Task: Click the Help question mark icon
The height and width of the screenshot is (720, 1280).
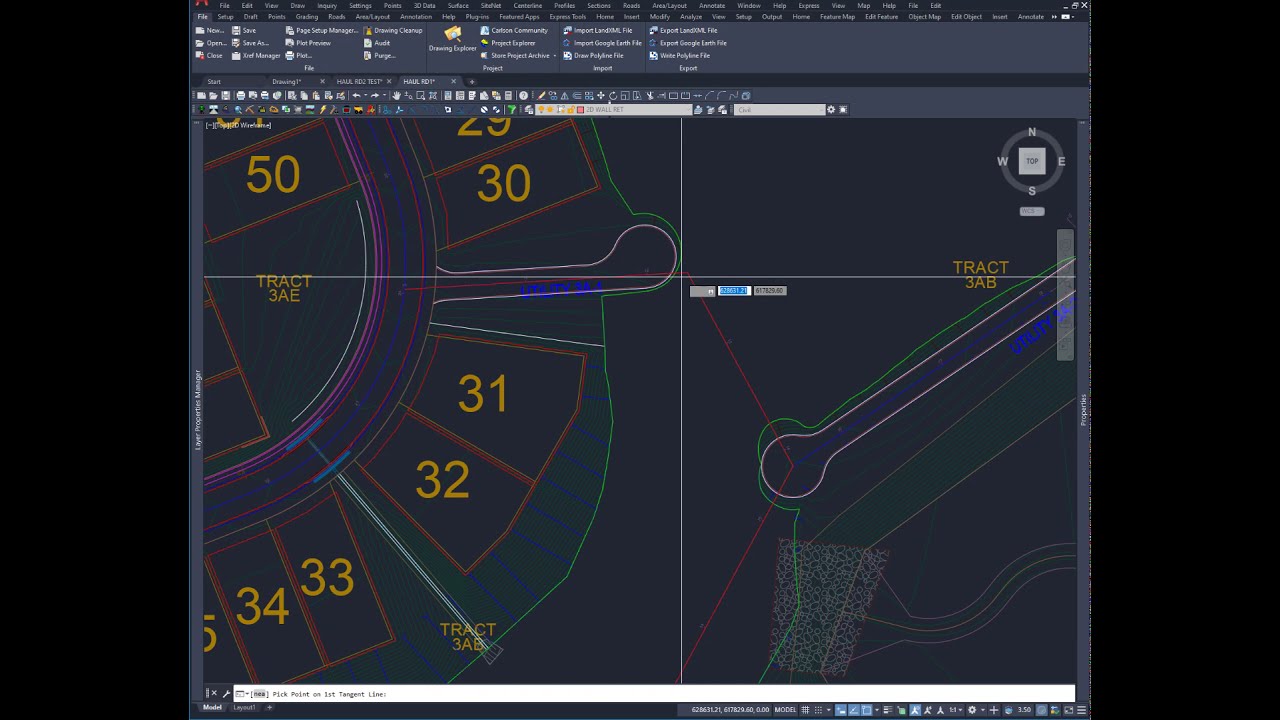Action: coord(523,96)
